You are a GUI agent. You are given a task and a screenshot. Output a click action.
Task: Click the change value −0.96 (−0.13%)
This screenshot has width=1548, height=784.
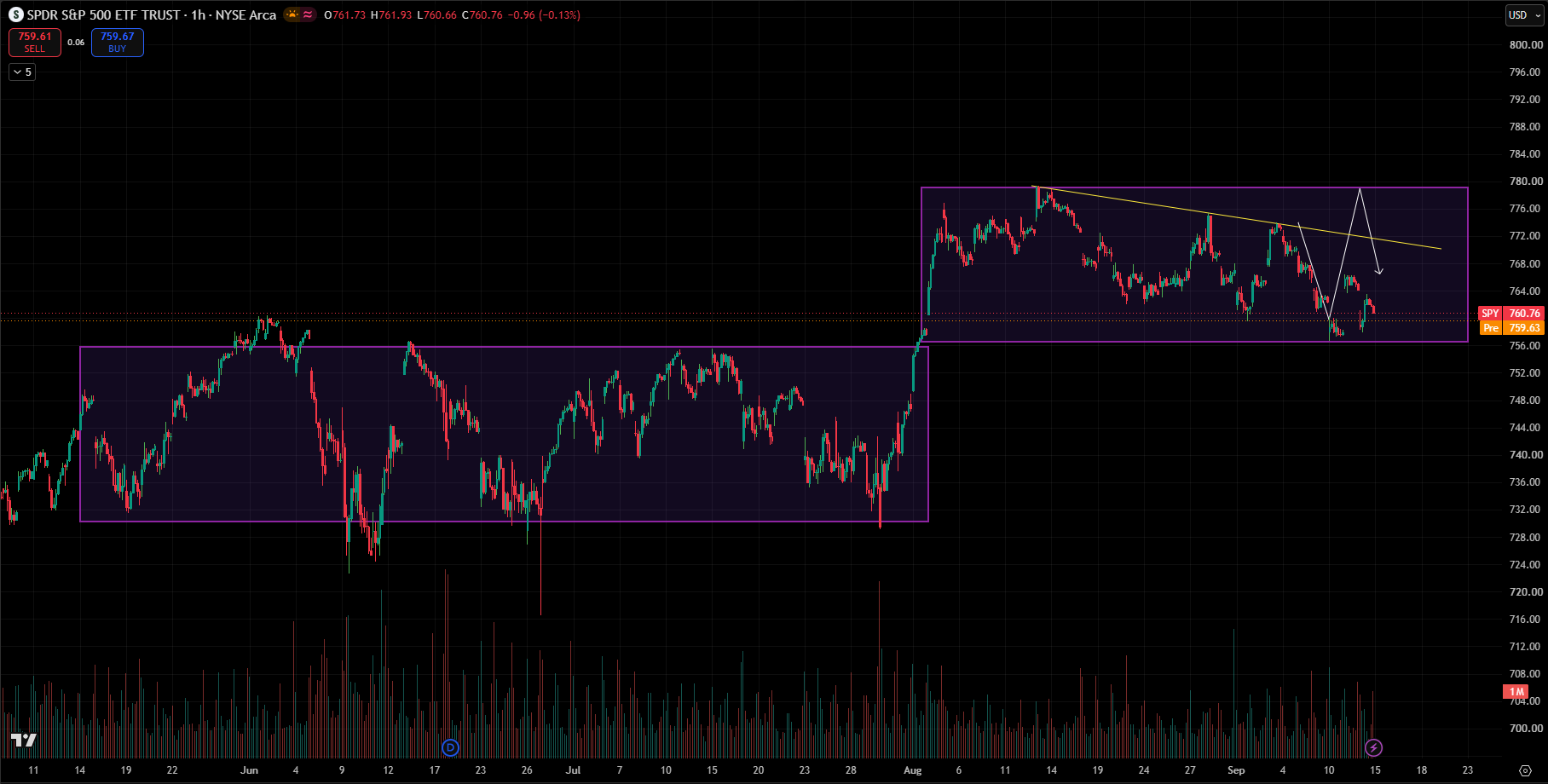(544, 15)
